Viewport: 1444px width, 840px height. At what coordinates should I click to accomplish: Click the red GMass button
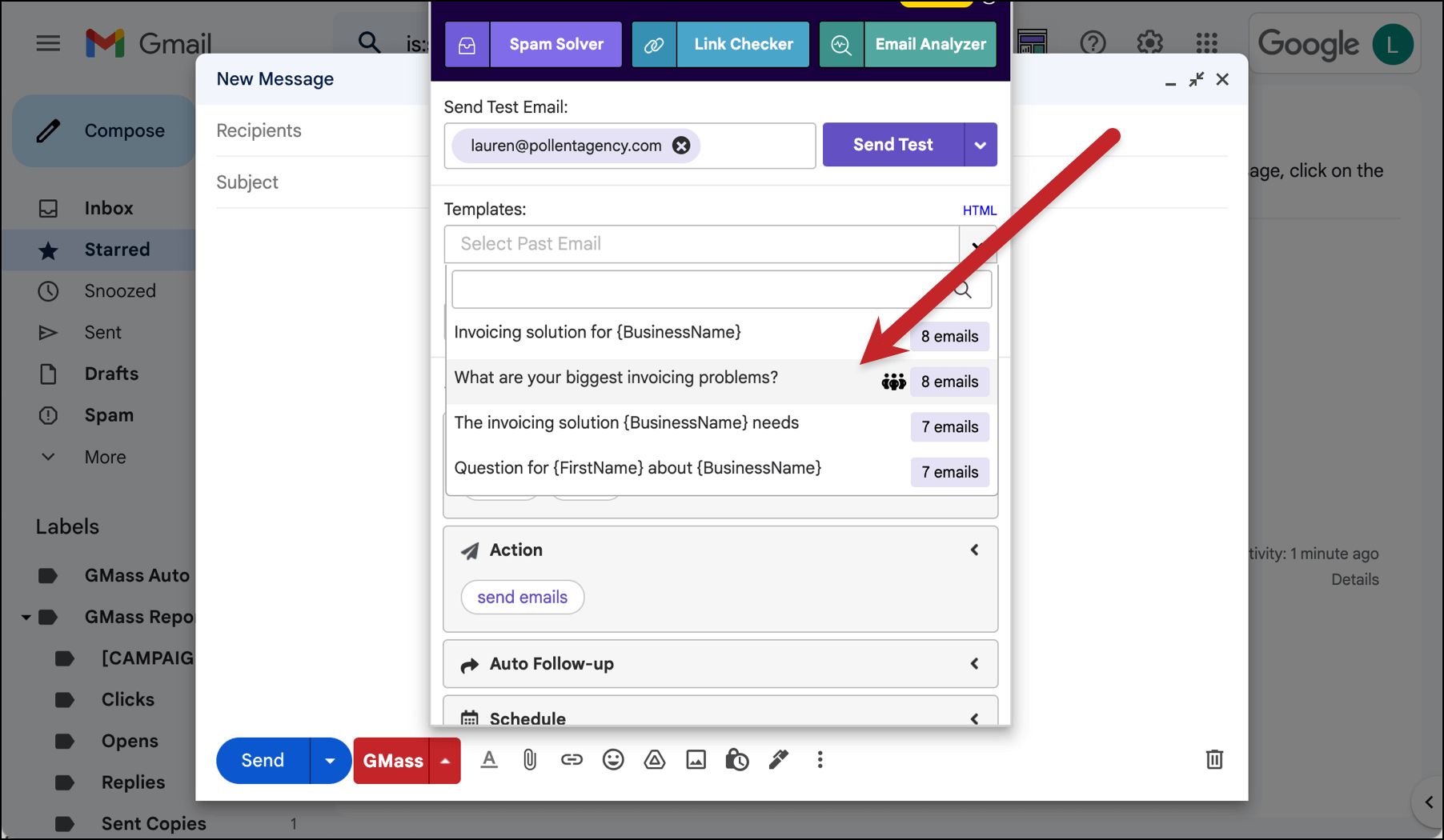coord(392,760)
